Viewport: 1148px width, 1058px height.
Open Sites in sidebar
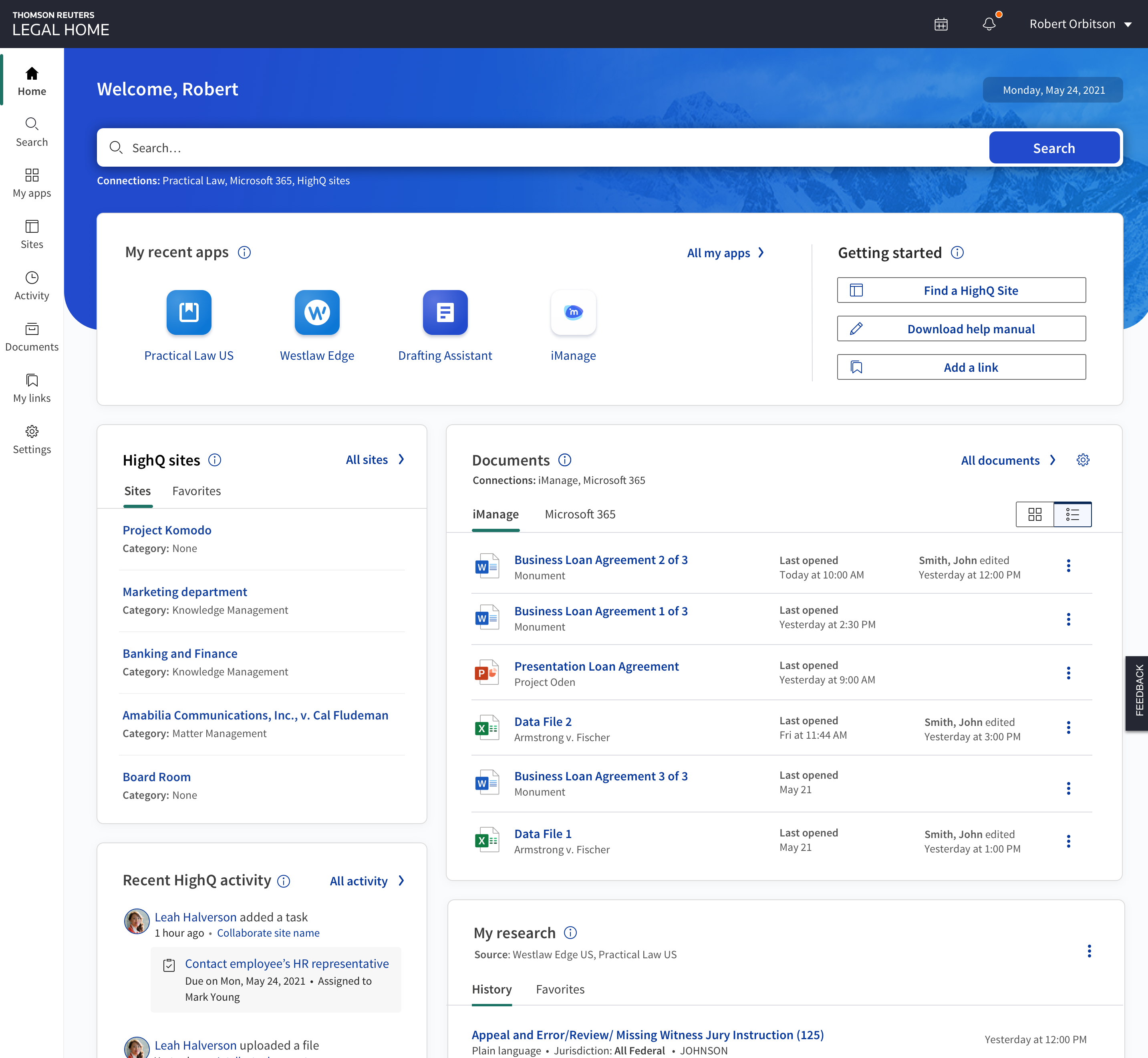[32, 235]
